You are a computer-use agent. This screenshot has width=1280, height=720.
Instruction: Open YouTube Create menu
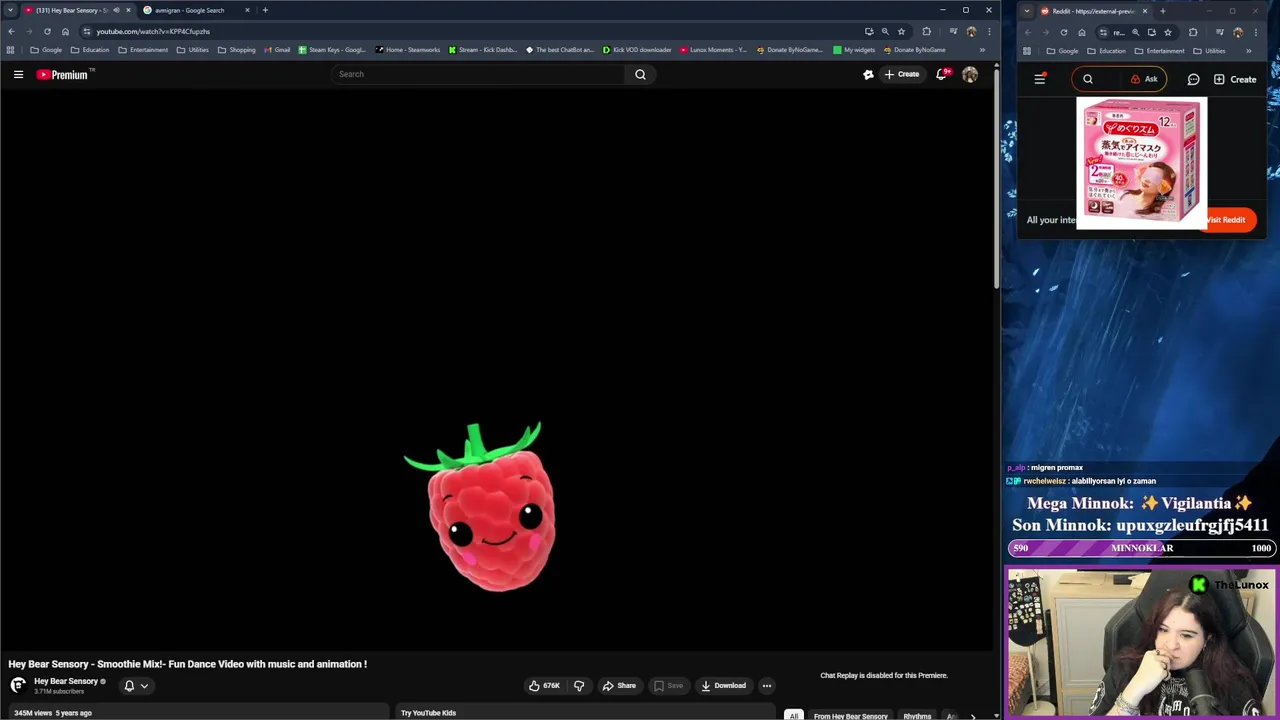pyautogui.click(x=901, y=74)
